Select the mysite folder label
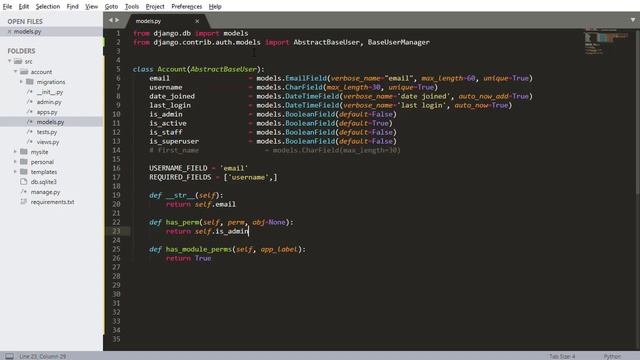The image size is (640, 360). click(40, 151)
